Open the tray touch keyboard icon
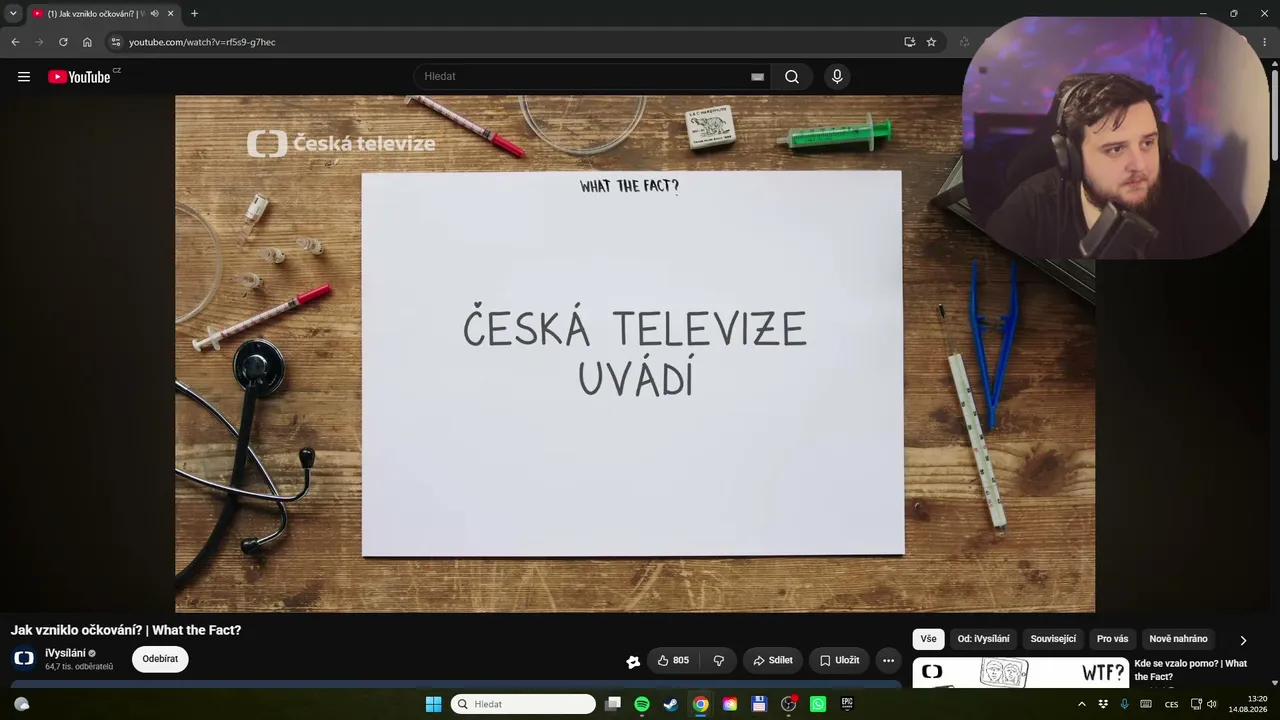This screenshot has height=720, width=1280. pyautogui.click(x=1146, y=704)
